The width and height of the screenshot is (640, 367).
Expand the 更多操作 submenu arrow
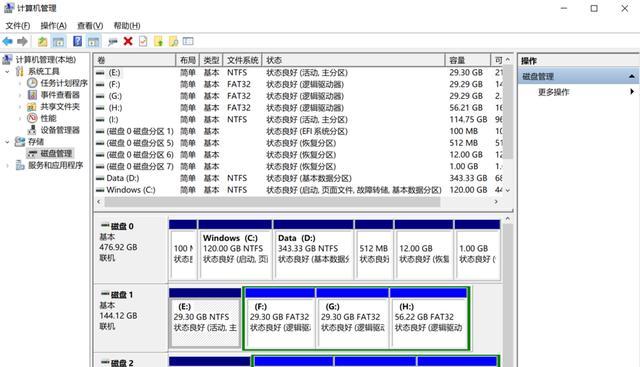[632, 91]
